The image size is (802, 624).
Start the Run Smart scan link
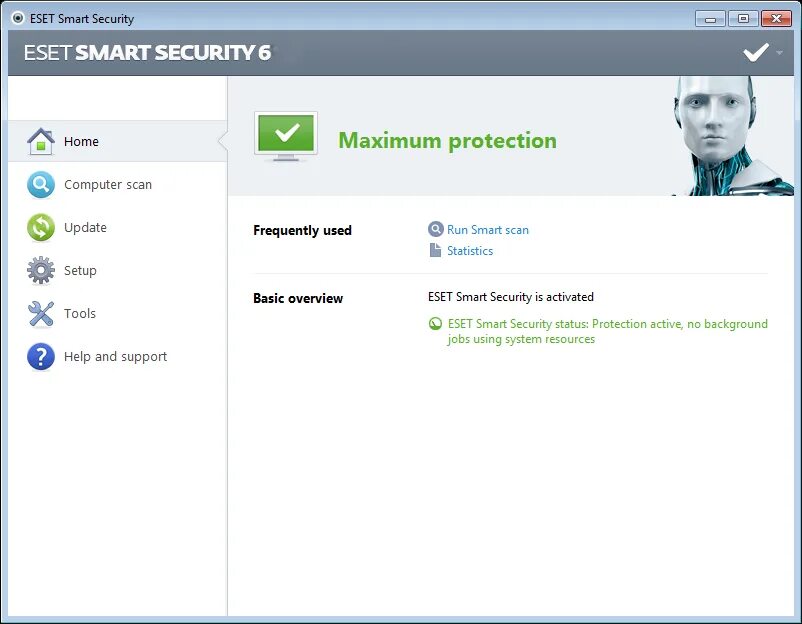pyautogui.click(x=488, y=230)
